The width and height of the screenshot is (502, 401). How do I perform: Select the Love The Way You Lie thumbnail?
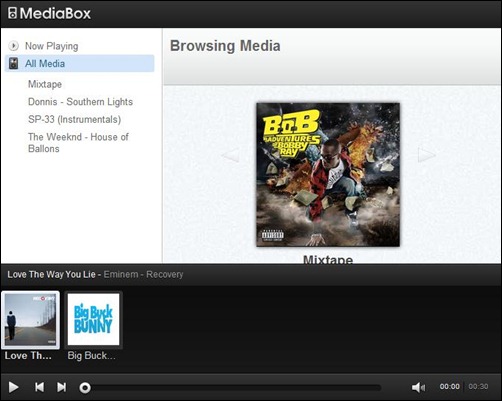coord(31,320)
